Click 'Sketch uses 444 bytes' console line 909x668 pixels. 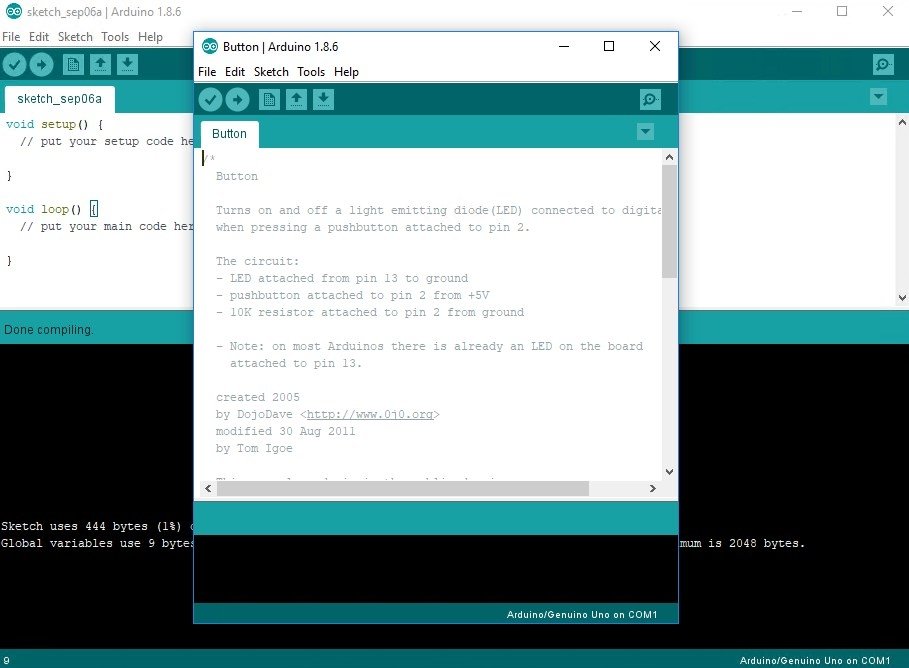[x=97, y=526]
